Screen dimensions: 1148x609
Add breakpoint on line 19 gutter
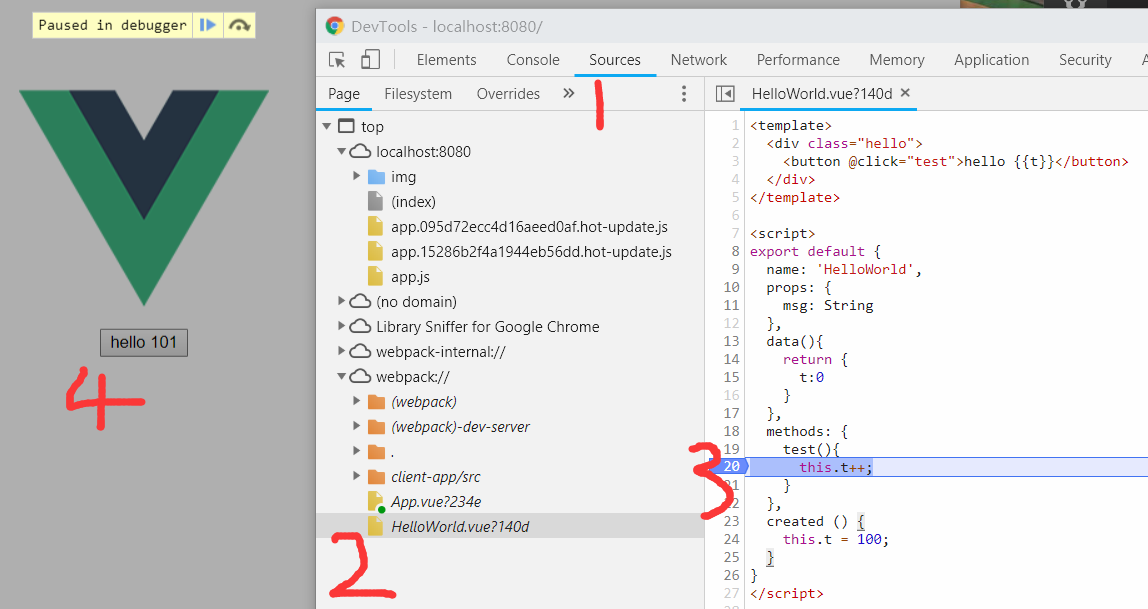coord(731,449)
